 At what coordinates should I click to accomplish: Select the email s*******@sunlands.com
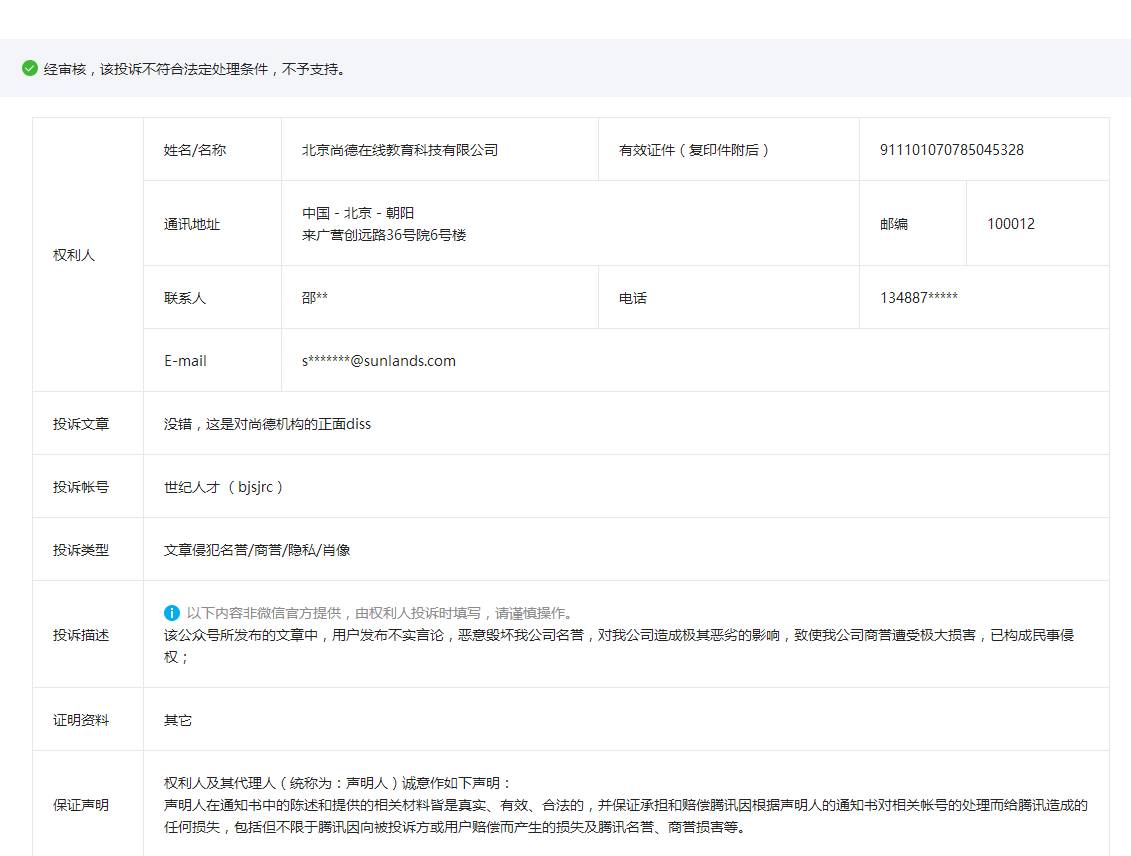click(379, 361)
